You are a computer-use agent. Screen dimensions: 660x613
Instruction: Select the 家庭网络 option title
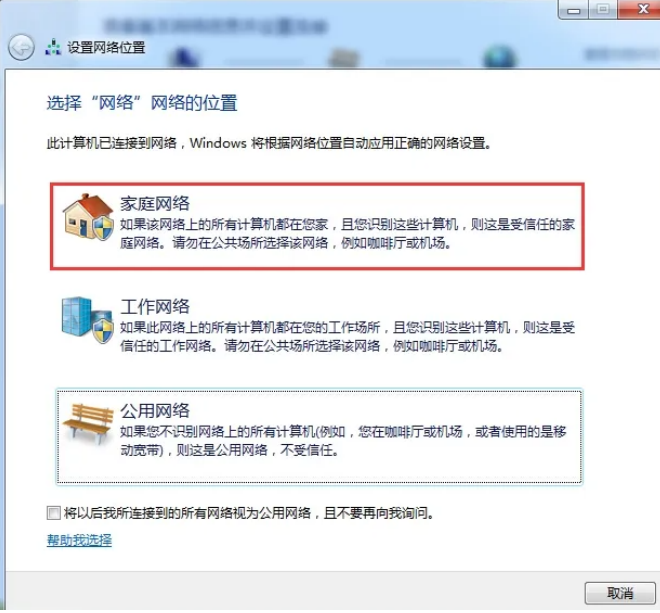click(155, 204)
